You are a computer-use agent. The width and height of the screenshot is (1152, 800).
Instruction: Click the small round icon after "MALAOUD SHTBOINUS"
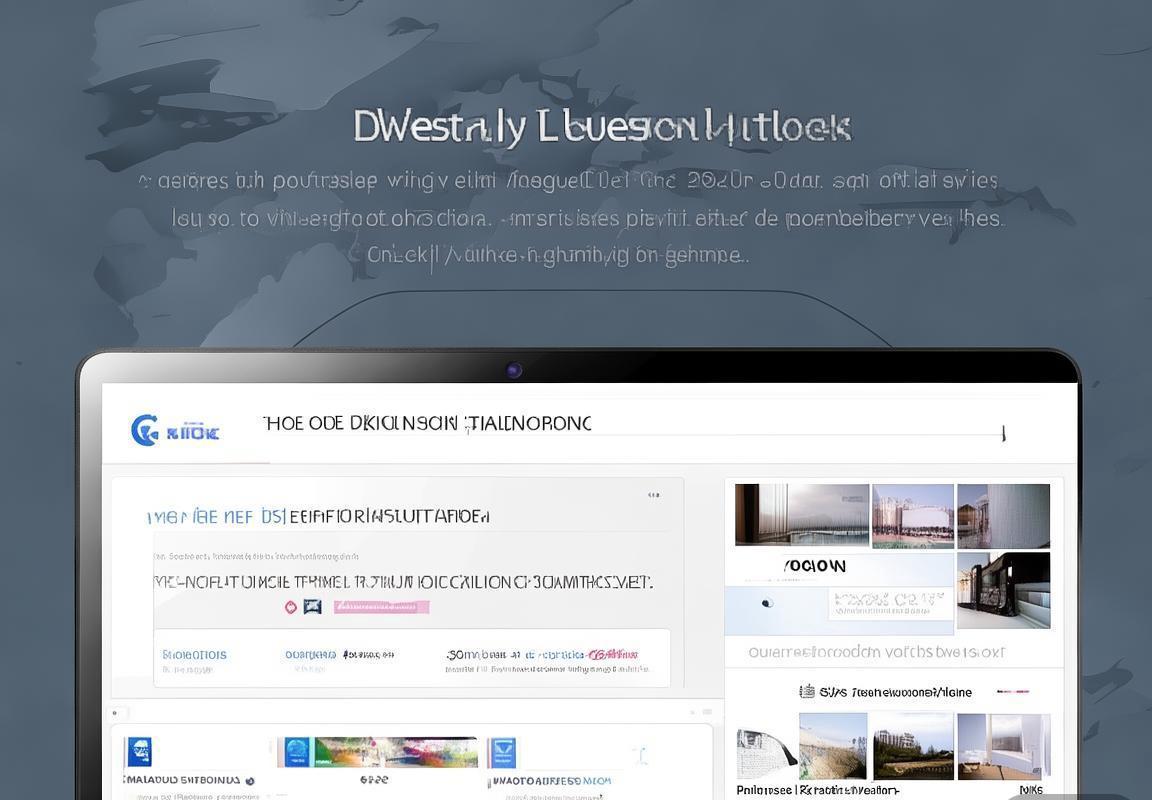click(x=250, y=781)
